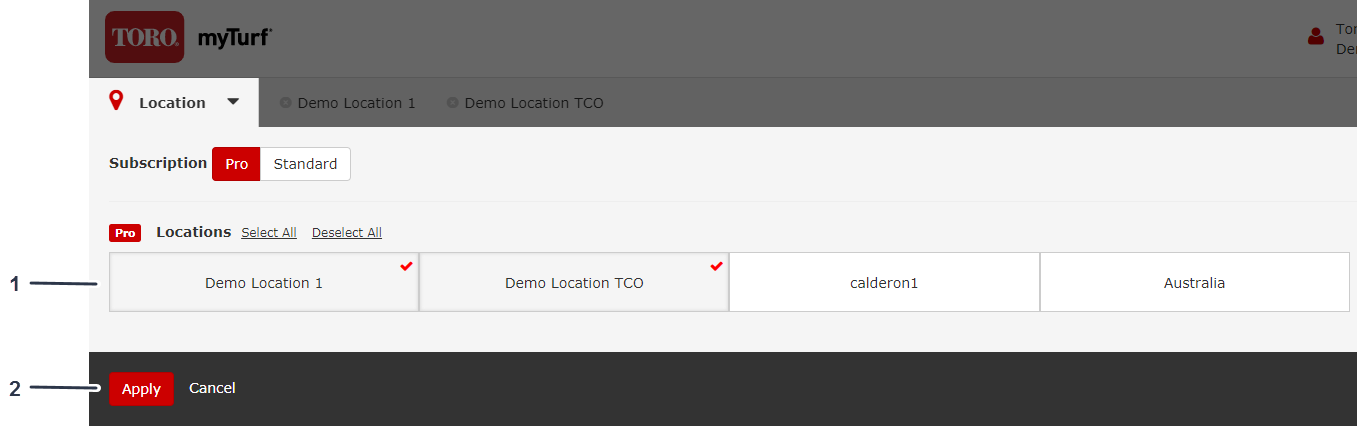Click the Toro logo
The image size is (1357, 426).
tap(144, 37)
